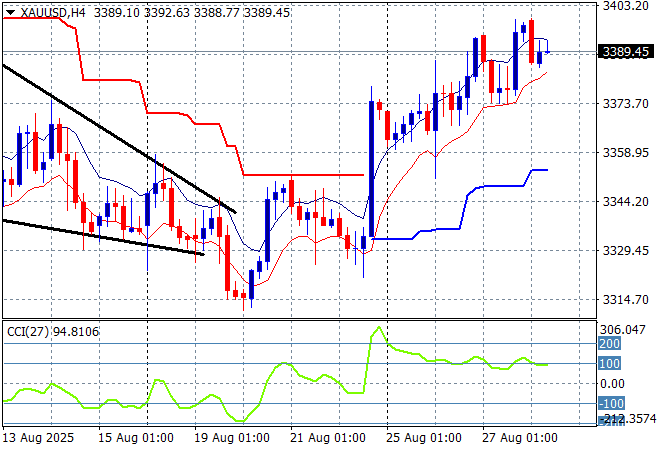Viewport: 660px width, 450px height.
Task: Click the CCI 100 level label
Action: tap(609, 364)
